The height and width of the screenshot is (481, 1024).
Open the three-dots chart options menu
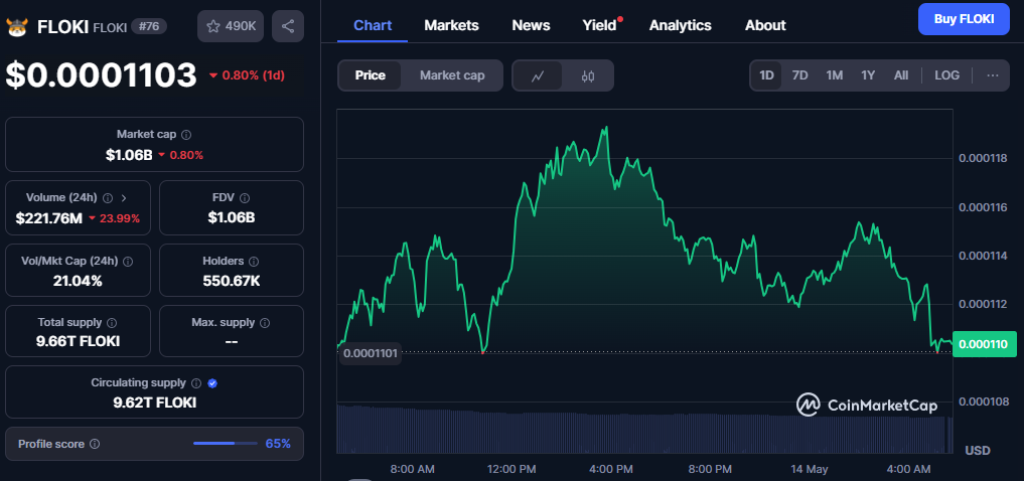(x=993, y=75)
